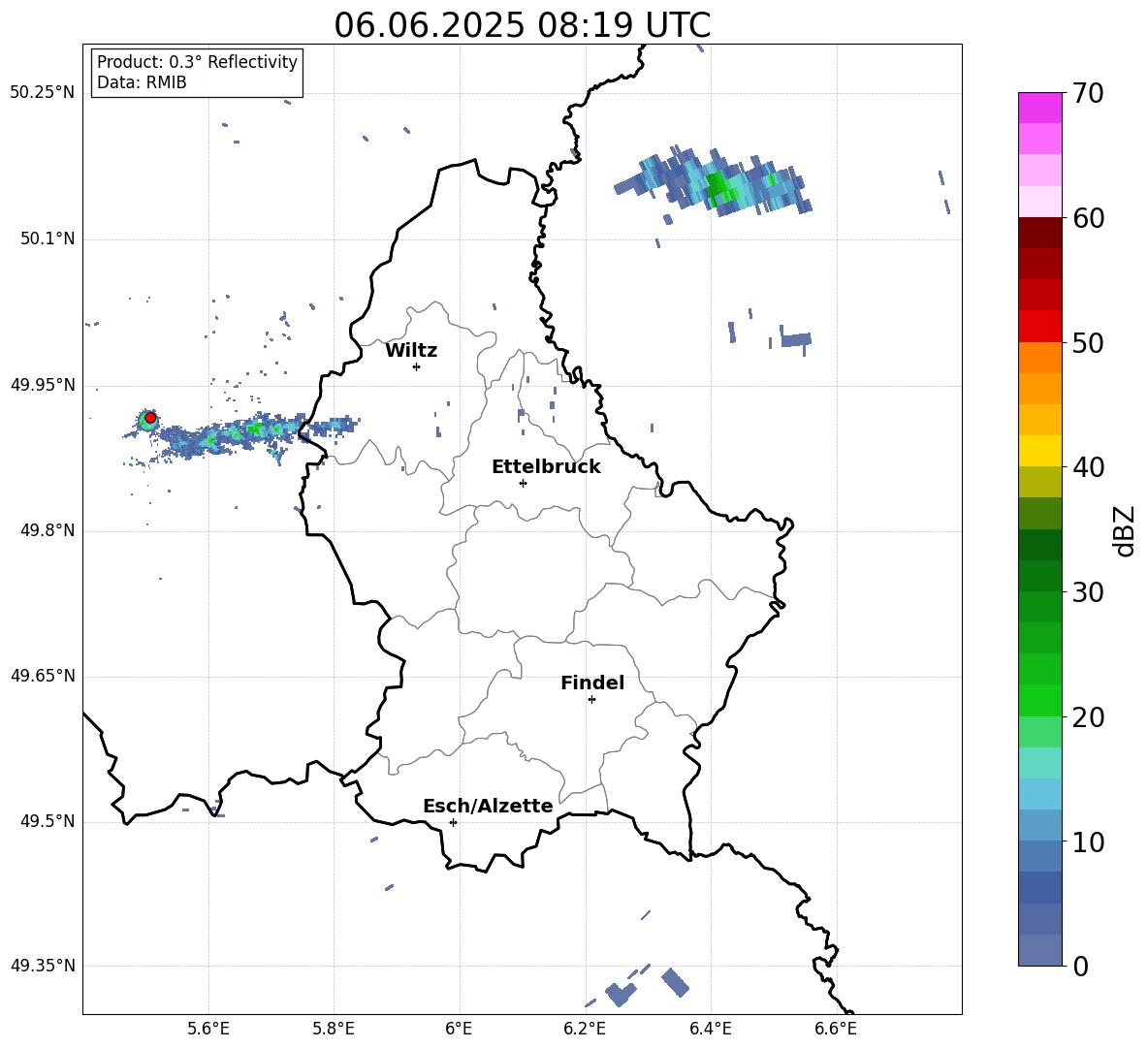Click the Findel cross marker
Screen dimensions: 1148x1048
pyautogui.click(x=591, y=700)
